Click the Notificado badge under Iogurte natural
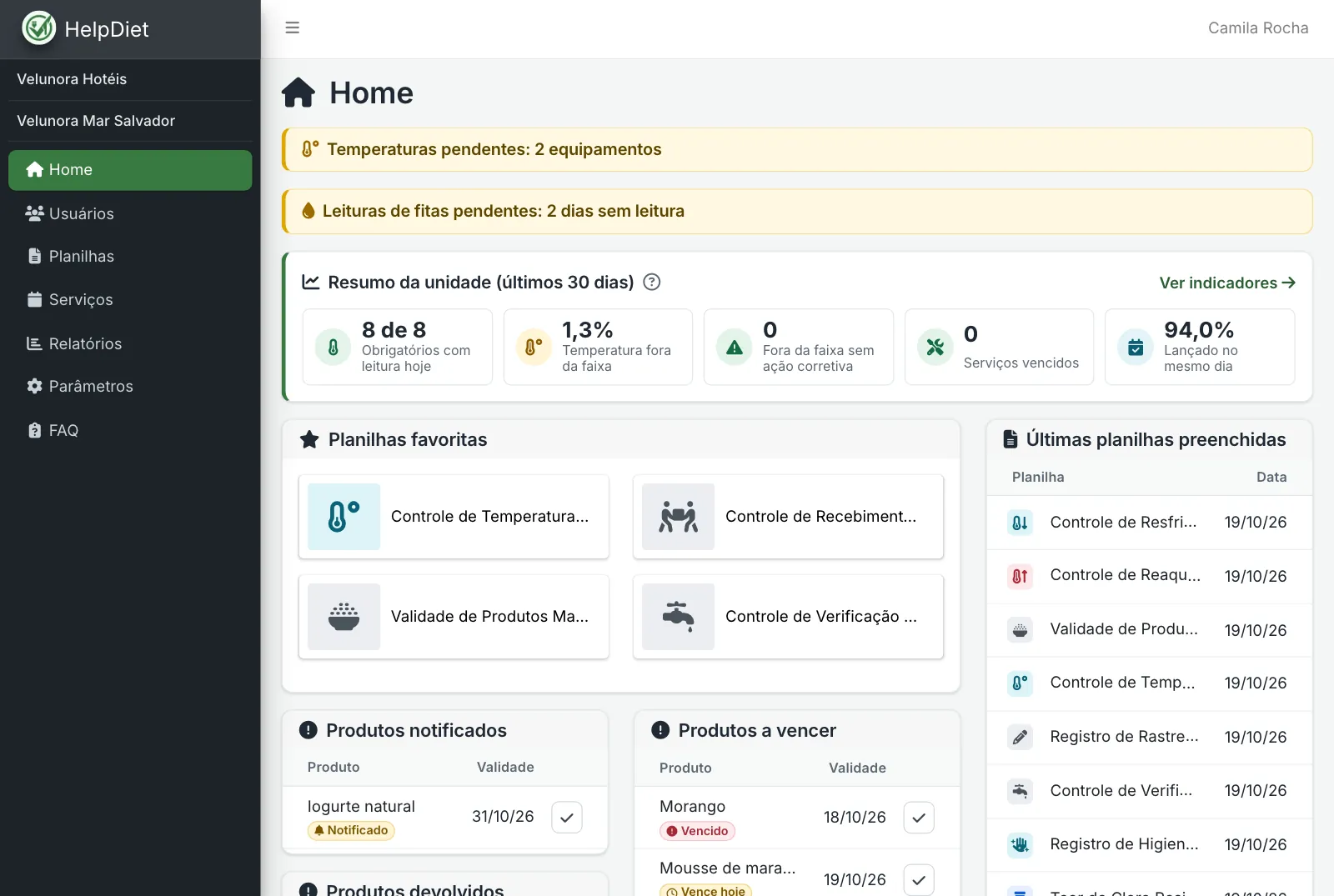Viewport: 1334px width, 896px height. coord(351,830)
